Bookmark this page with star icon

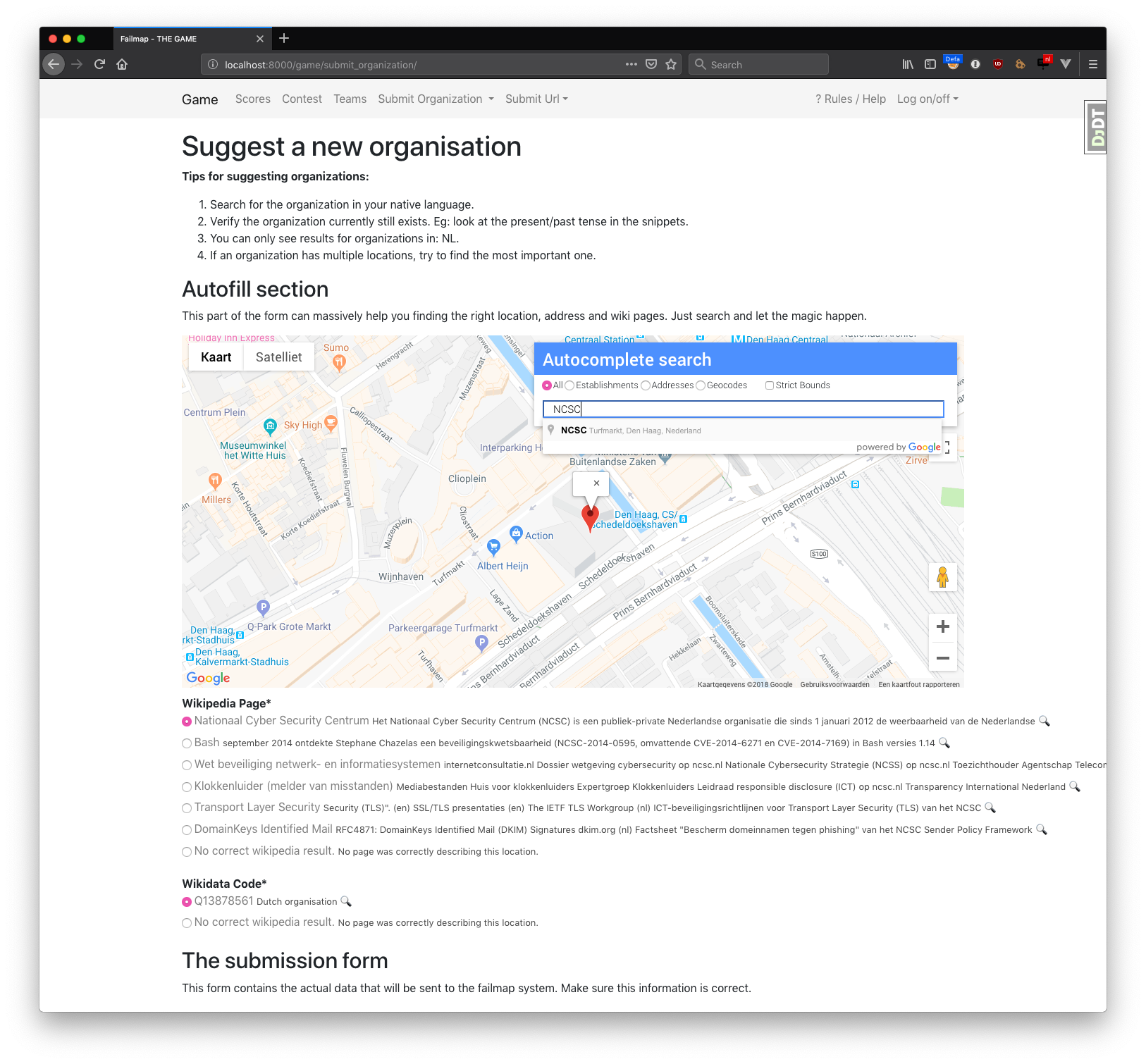coord(671,64)
